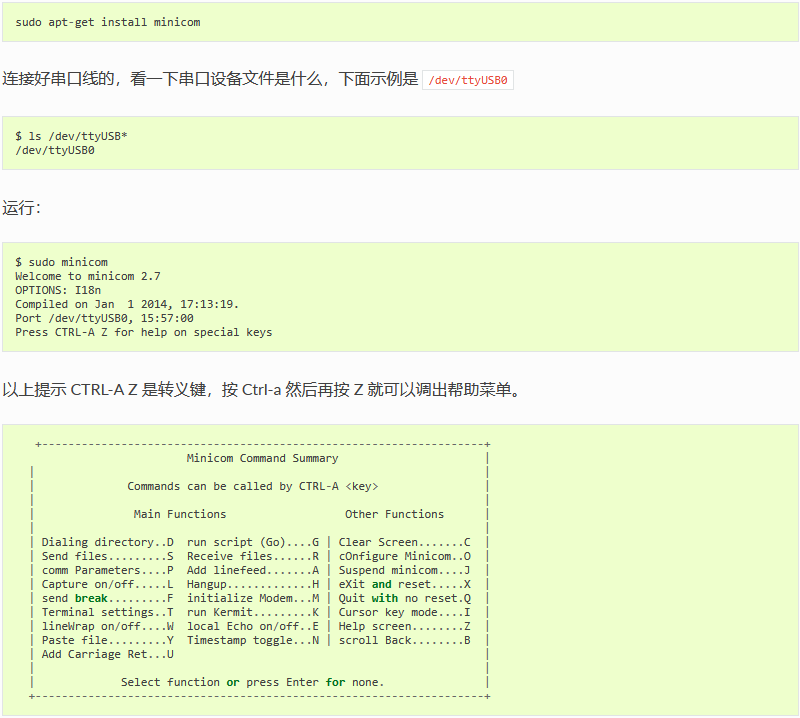Click the 'send break.........F' entry

point(108,598)
